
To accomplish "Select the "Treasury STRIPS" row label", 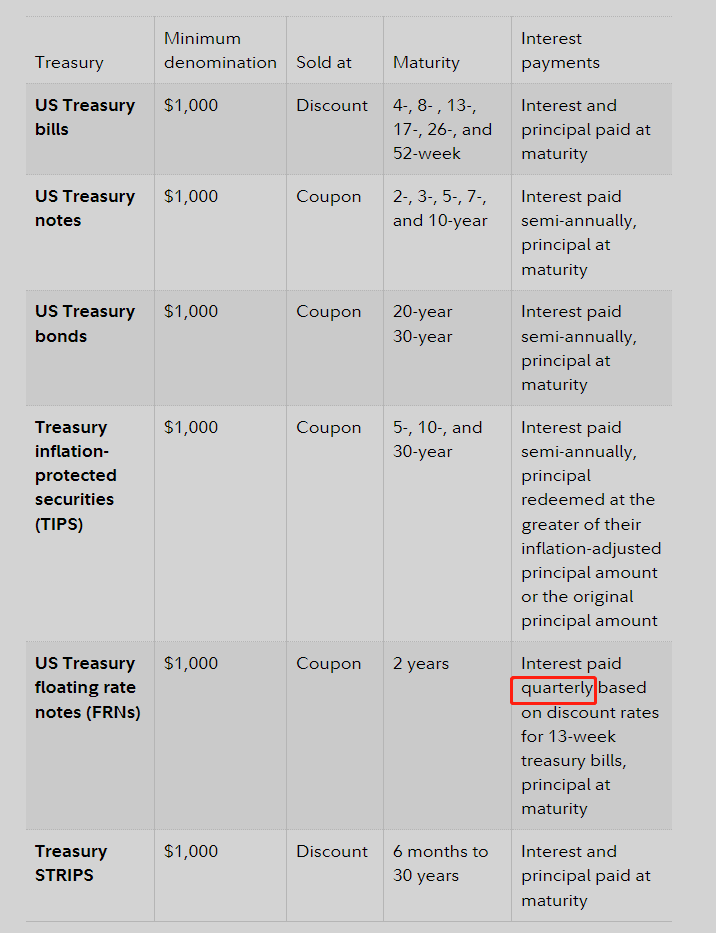I will coord(71,863).
